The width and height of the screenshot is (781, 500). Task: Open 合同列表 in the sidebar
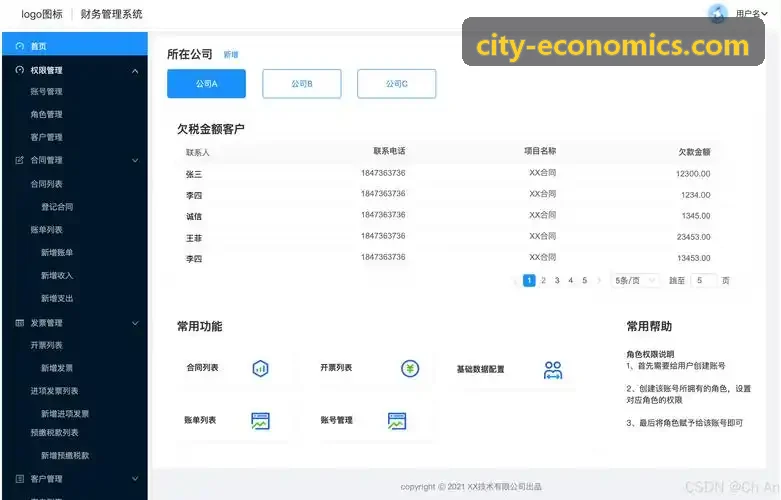46,184
